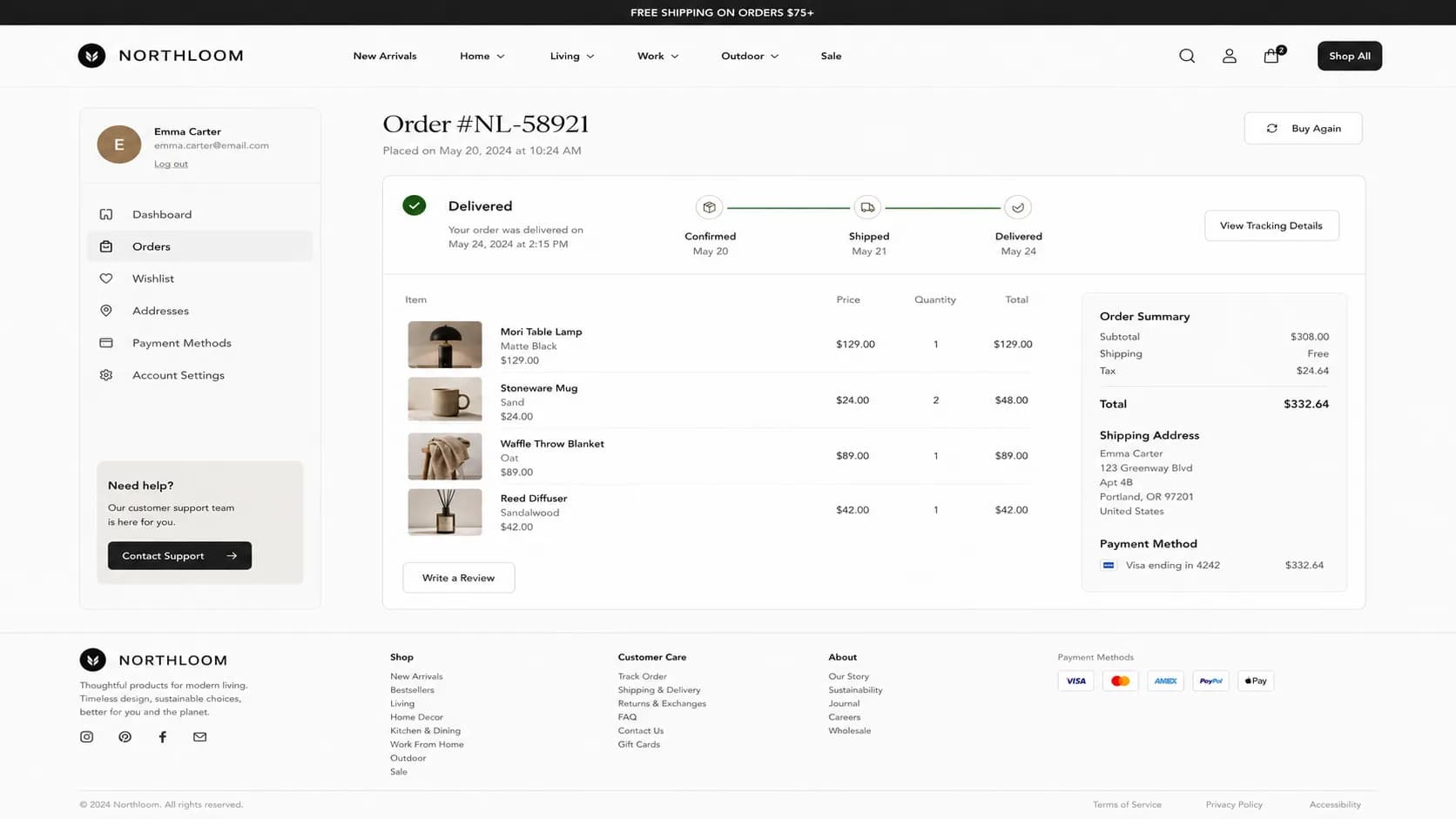
Task: Expand the Outdoor navigation dropdown
Action: (x=750, y=56)
